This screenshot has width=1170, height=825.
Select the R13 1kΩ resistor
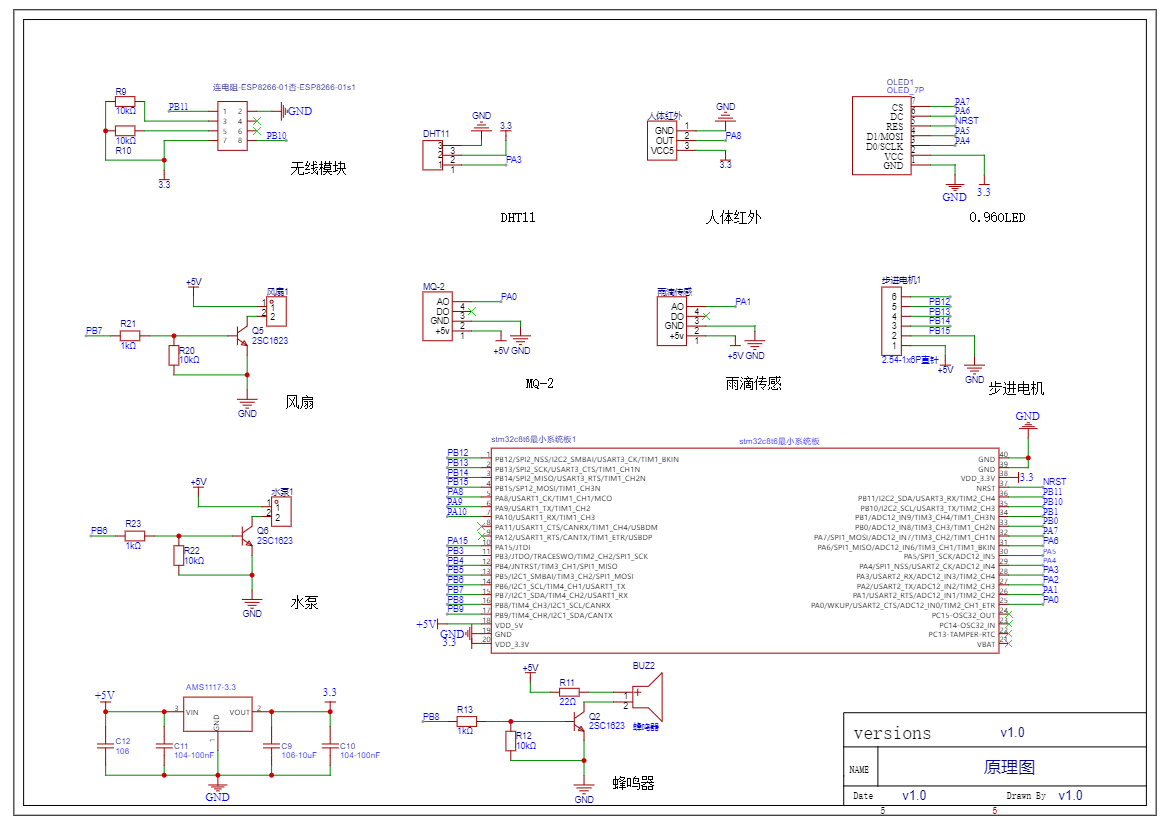point(466,721)
